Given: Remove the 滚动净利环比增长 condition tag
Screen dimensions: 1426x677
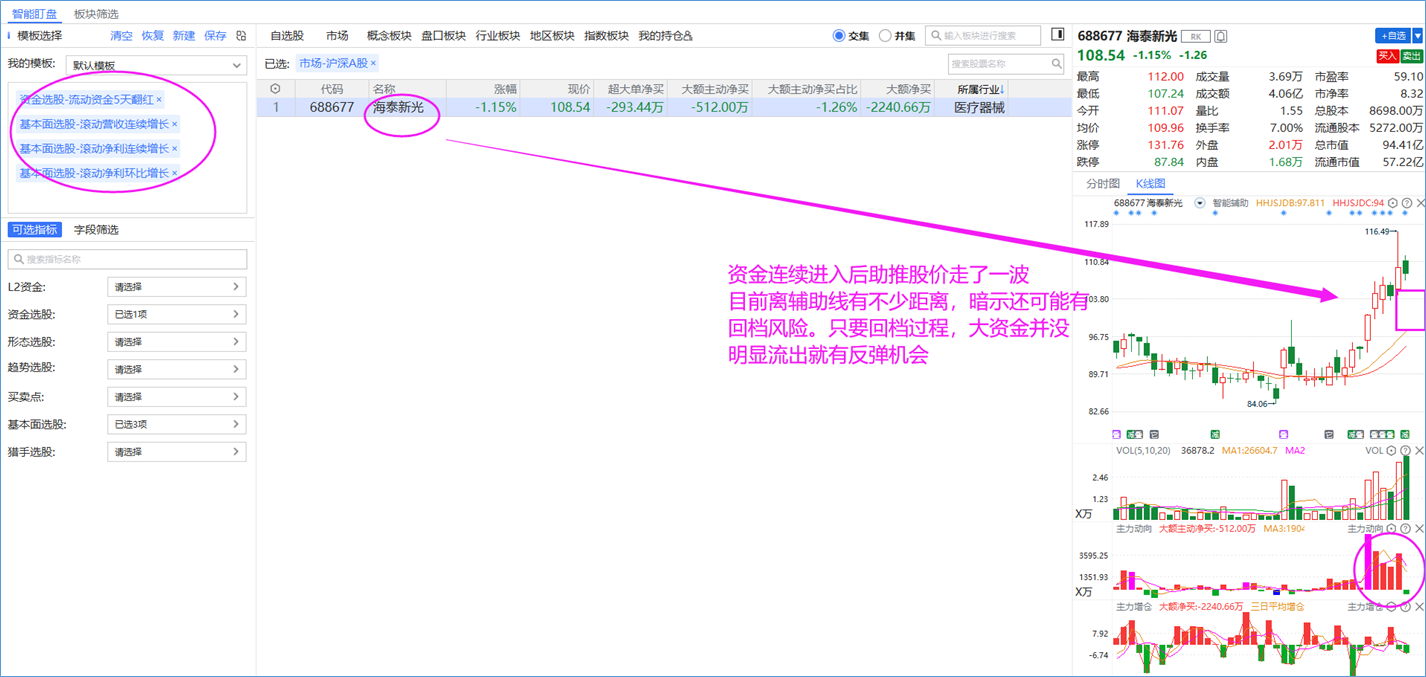Looking at the screenshot, I should (175, 173).
